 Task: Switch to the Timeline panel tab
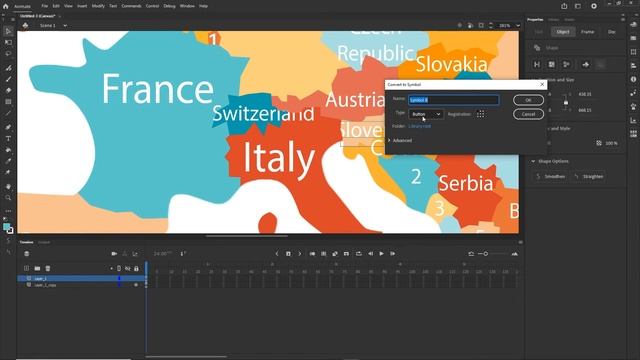(x=27, y=242)
